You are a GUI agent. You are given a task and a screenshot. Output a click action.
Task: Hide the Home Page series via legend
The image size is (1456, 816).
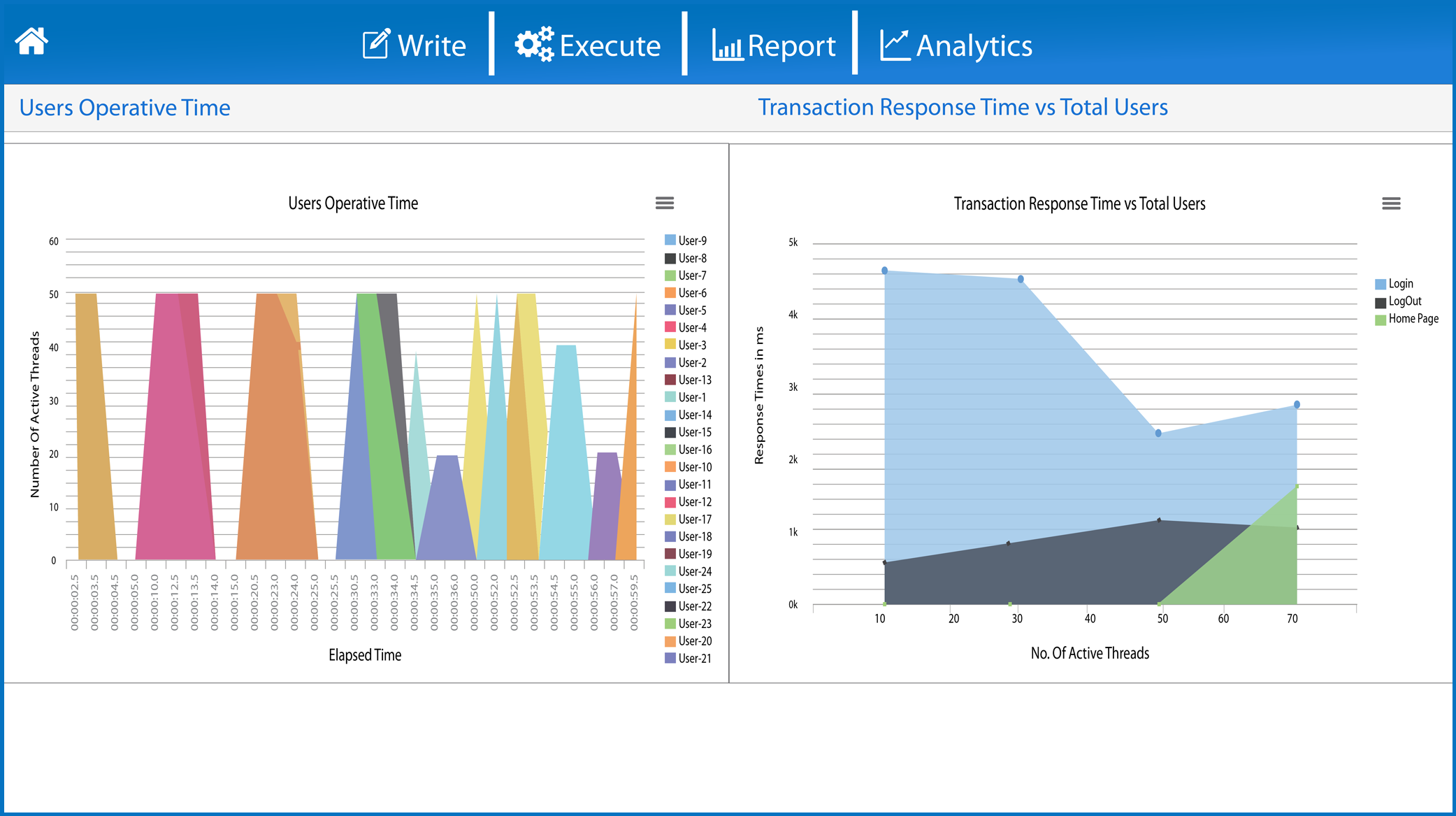pyautogui.click(x=1407, y=319)
